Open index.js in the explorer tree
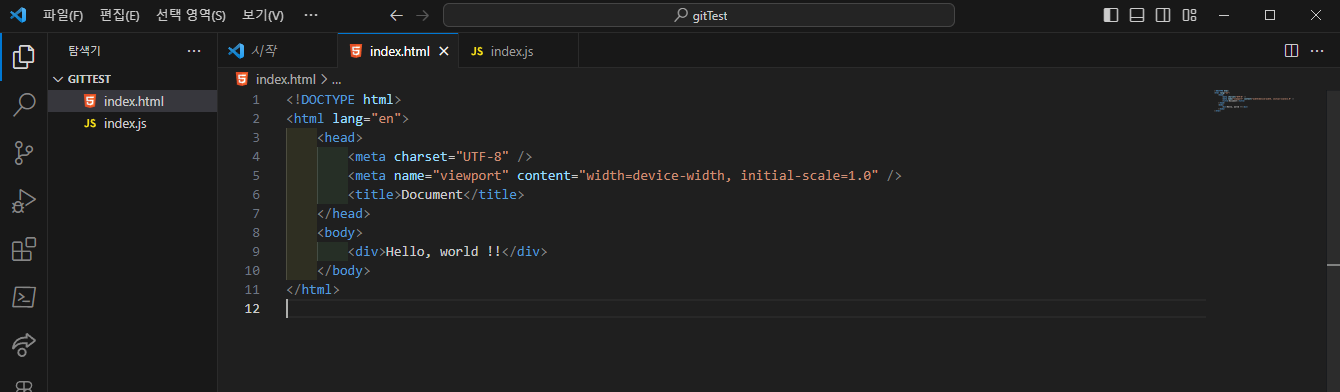The image size is (1340, 392). [132, 123]
